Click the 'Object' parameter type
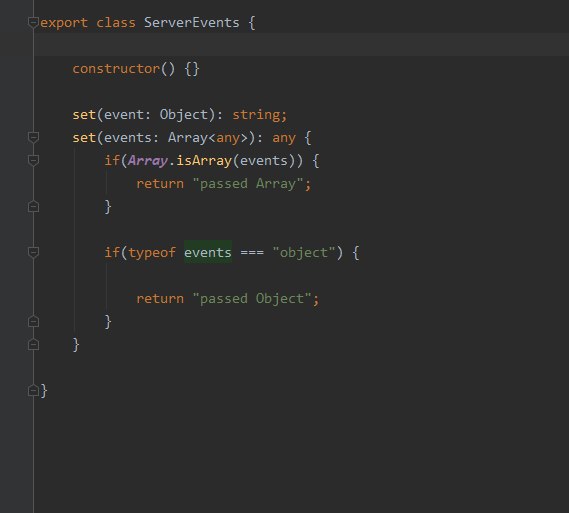 click(x=184, y=115)
